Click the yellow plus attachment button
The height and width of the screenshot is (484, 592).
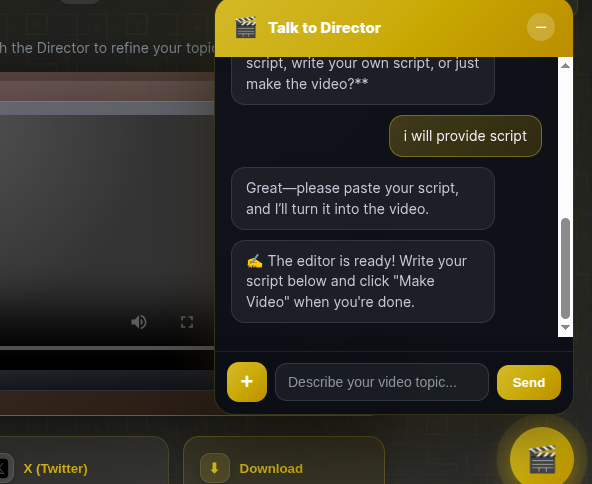[x=247, y=382]
